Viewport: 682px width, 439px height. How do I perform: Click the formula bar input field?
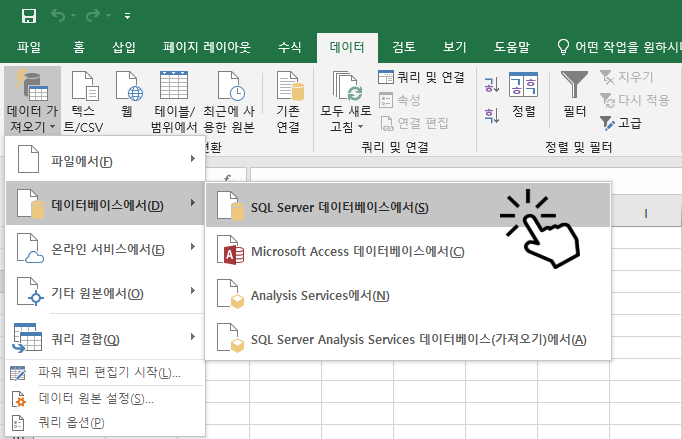coord(466,174)
